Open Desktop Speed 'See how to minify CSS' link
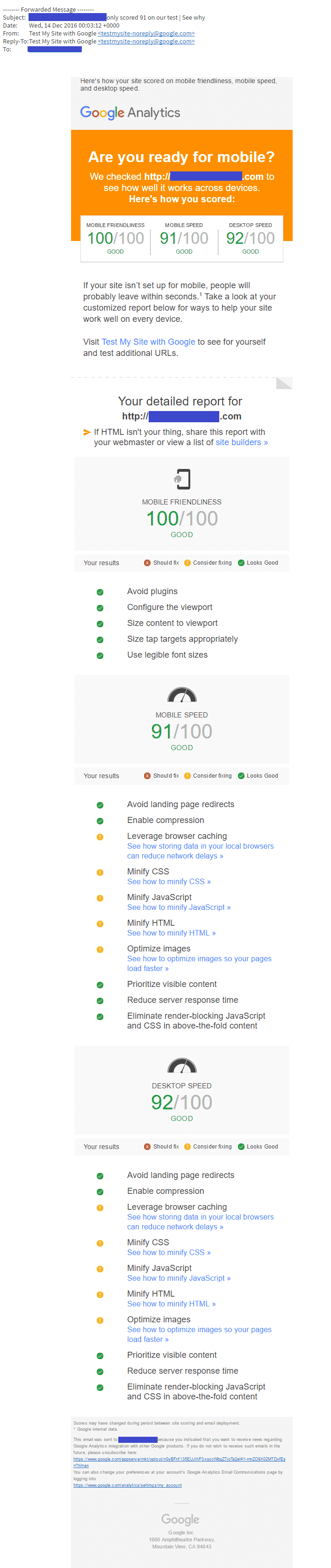Image resolution: width=331 pixels, height=1568 pixels. tap(169, 1252)
